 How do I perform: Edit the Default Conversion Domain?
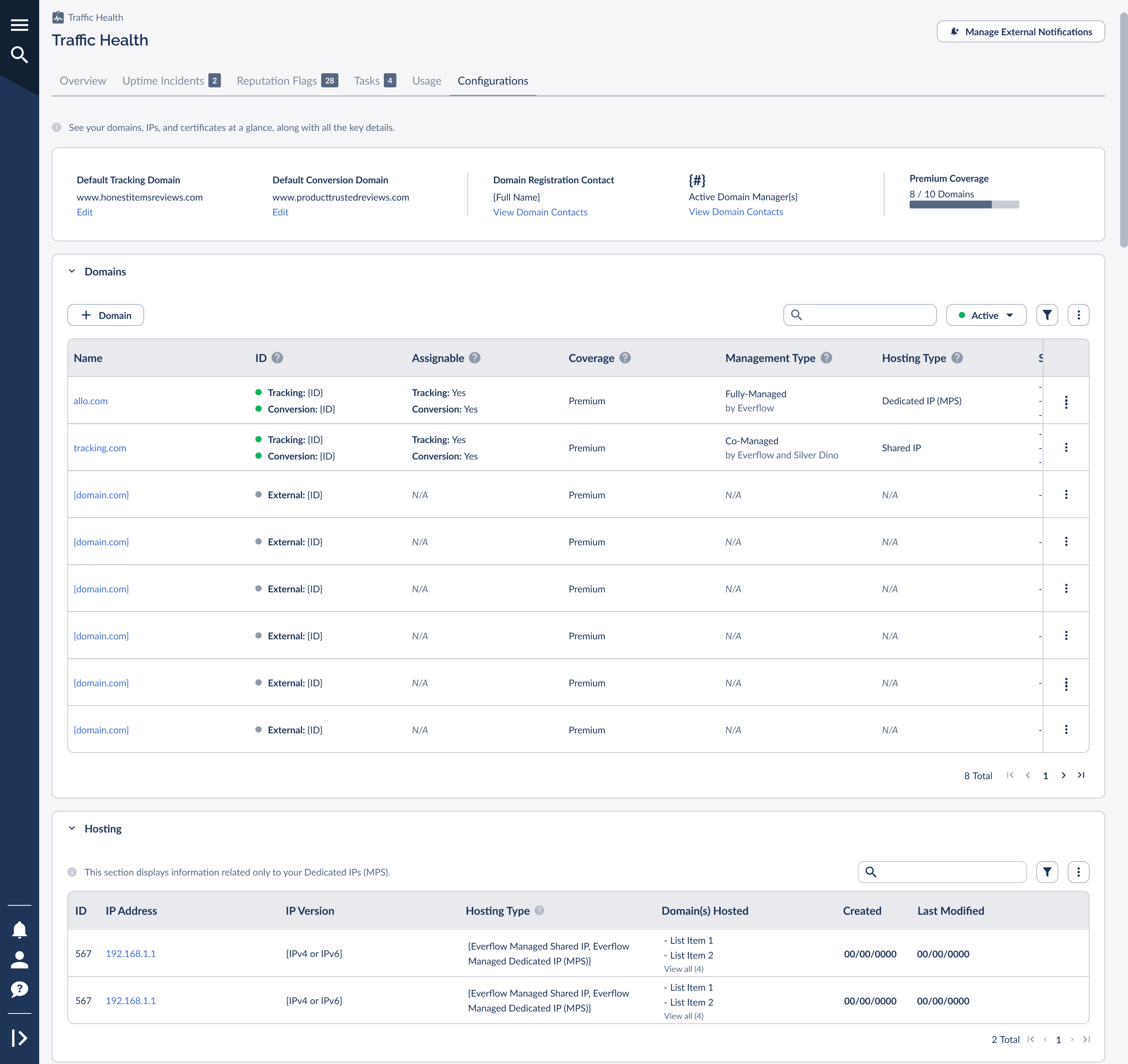point(280,212)
